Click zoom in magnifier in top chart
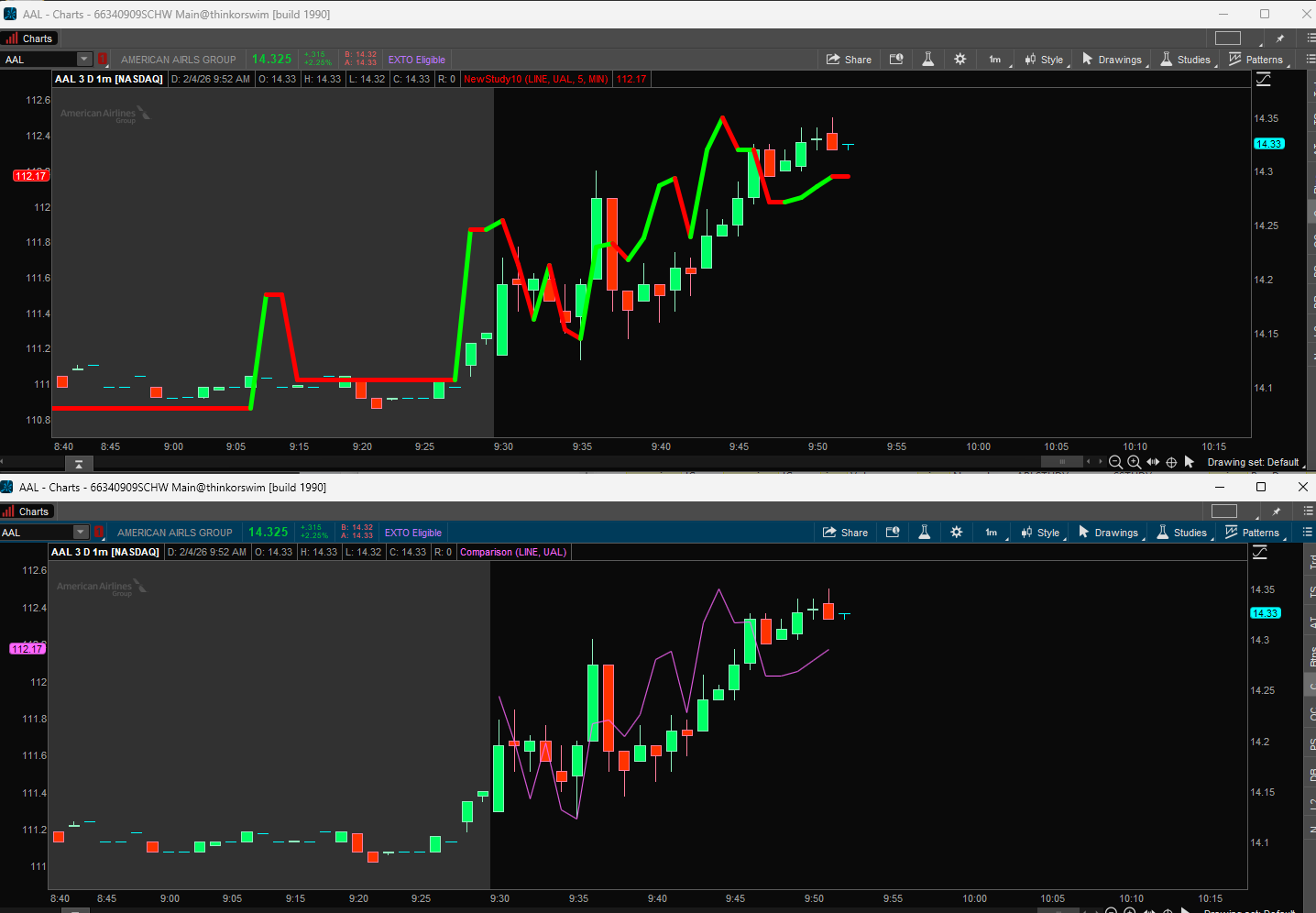This screenshot has height=913, width=1316. point(1134,462)
